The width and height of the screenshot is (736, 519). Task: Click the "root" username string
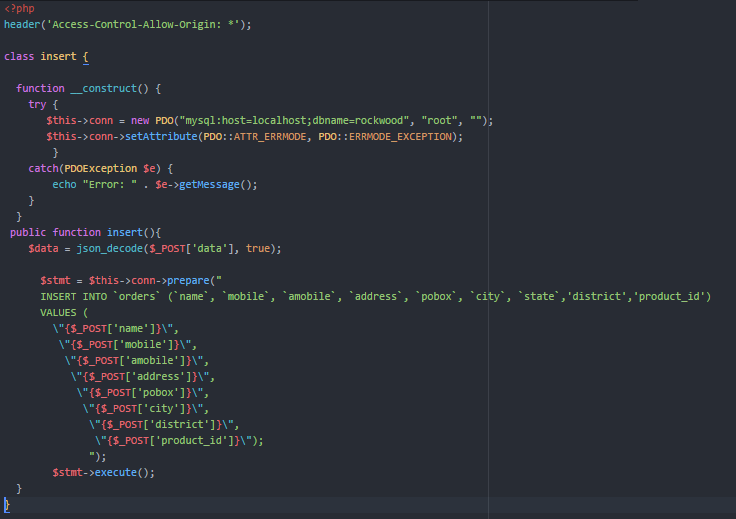(439, 121)
